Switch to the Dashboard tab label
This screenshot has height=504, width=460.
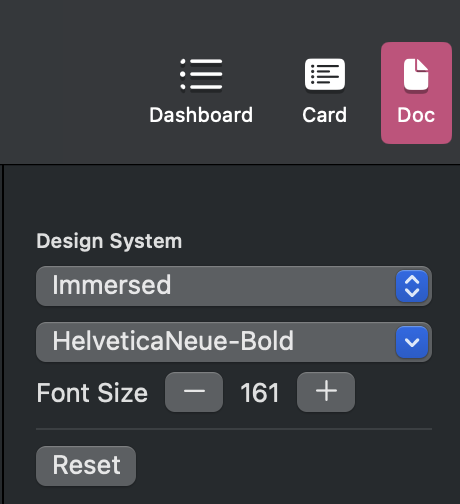pyautogui.click(x=201, y=115)
